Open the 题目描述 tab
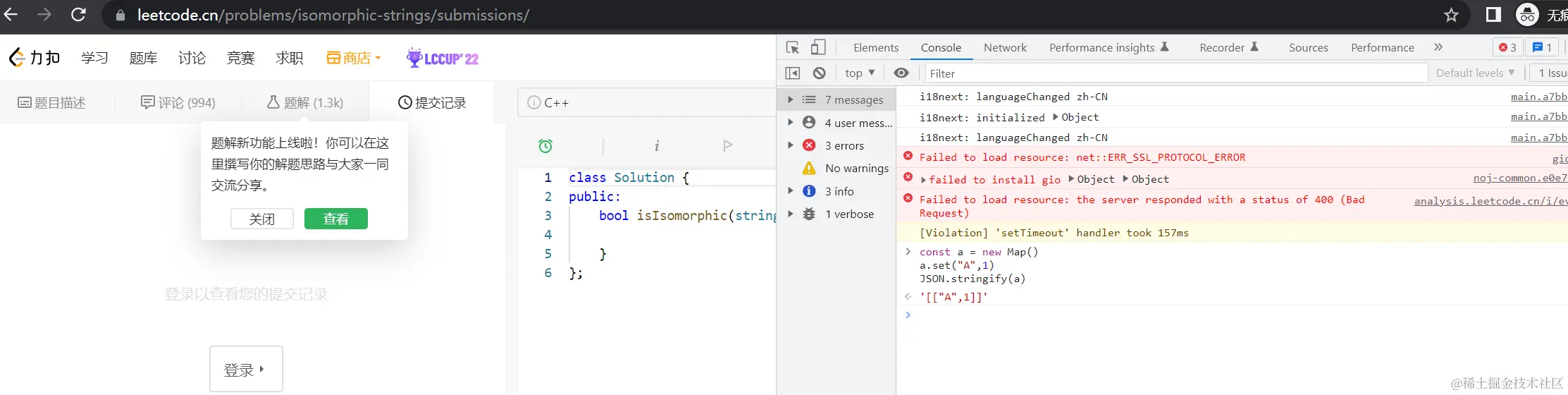 point(52,102)
